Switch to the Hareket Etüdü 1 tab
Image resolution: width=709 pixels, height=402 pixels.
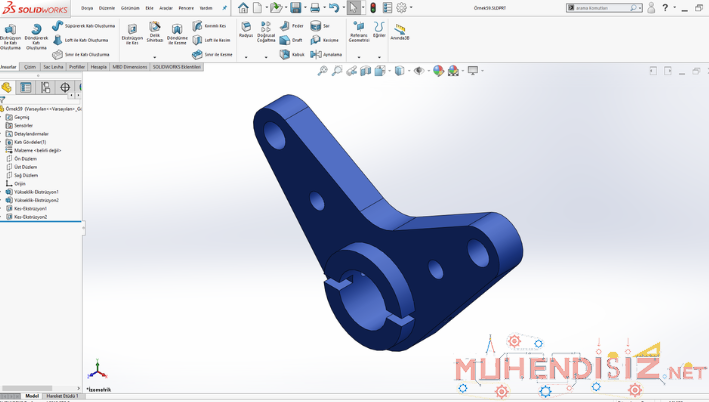coord(62,396)
